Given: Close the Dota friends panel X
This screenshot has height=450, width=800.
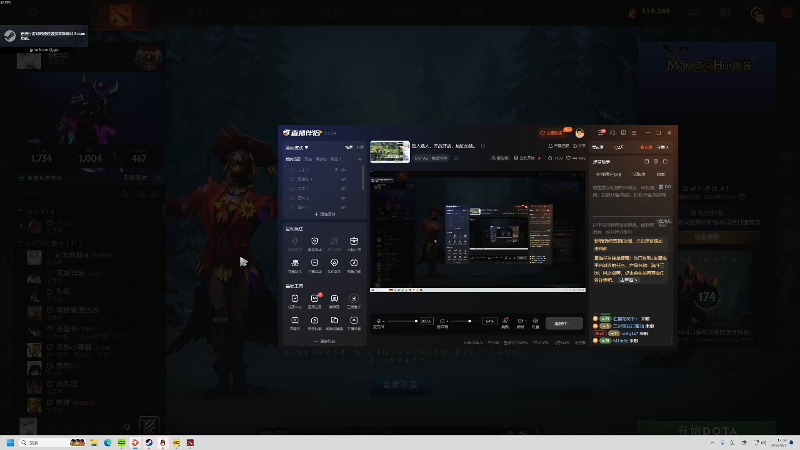Looking at the screenshot, I should click(x=159, y=178).
